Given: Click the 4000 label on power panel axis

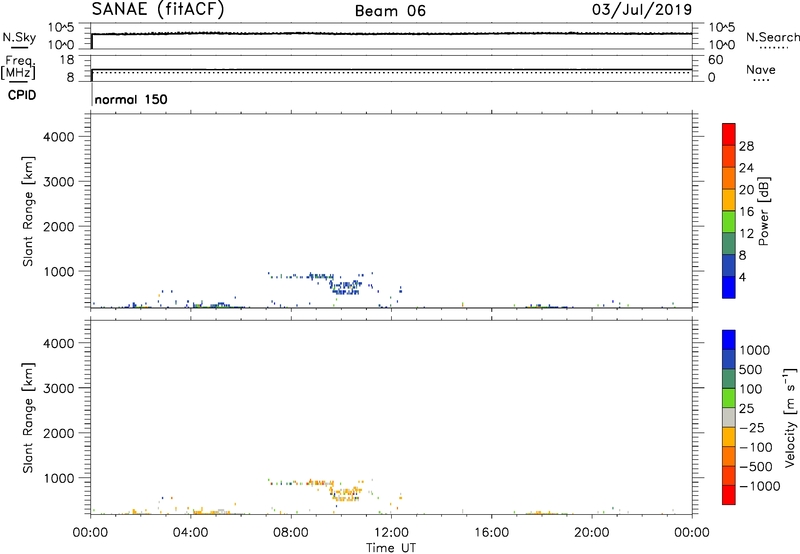Looking at the screenshot, I should [59, 137].
